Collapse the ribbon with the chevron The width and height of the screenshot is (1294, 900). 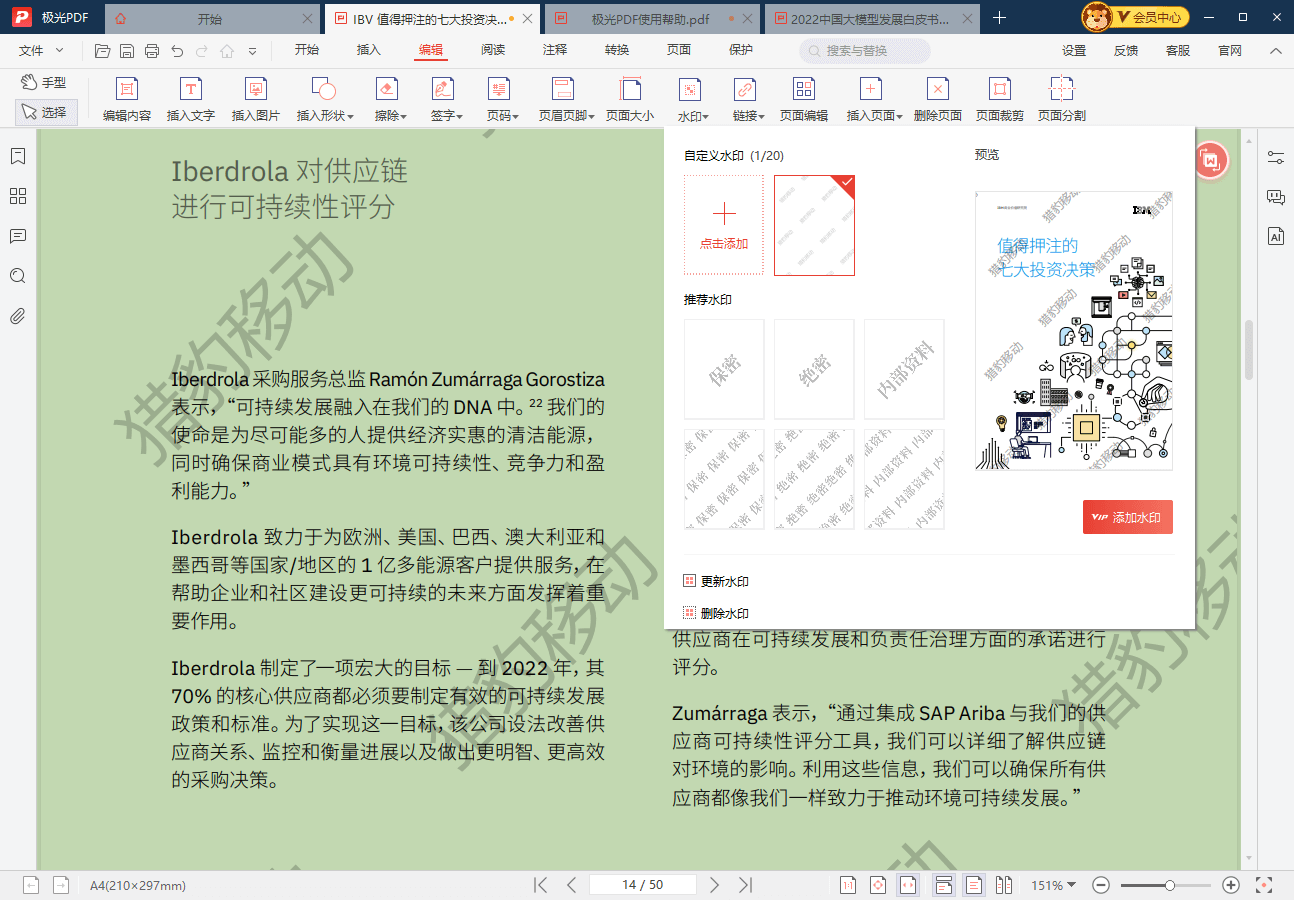[1275, 50]
